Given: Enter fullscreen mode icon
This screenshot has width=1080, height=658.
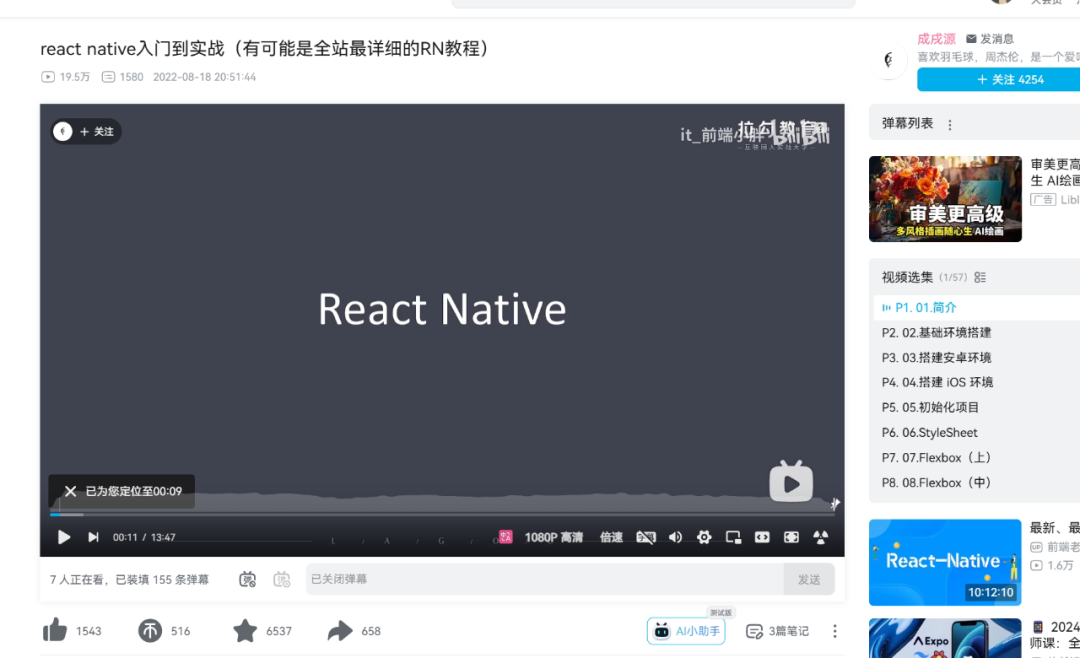Looking at the screenshot, I should pyautogui.click(x=820, y=537).
